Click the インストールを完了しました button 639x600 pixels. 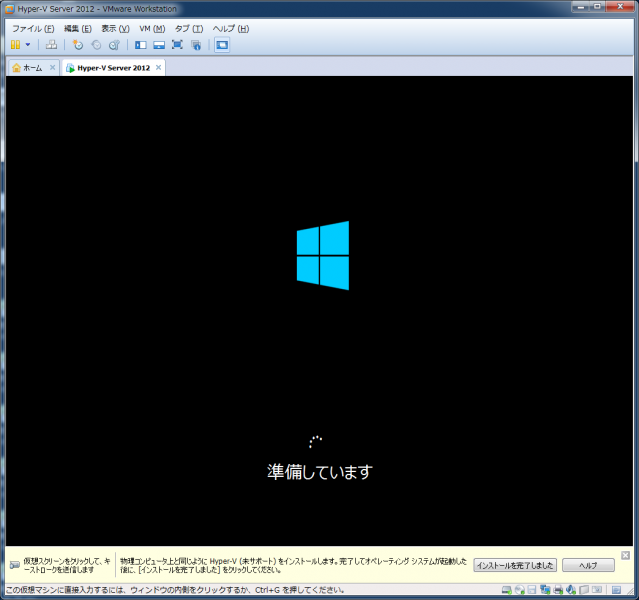point(515,565)
